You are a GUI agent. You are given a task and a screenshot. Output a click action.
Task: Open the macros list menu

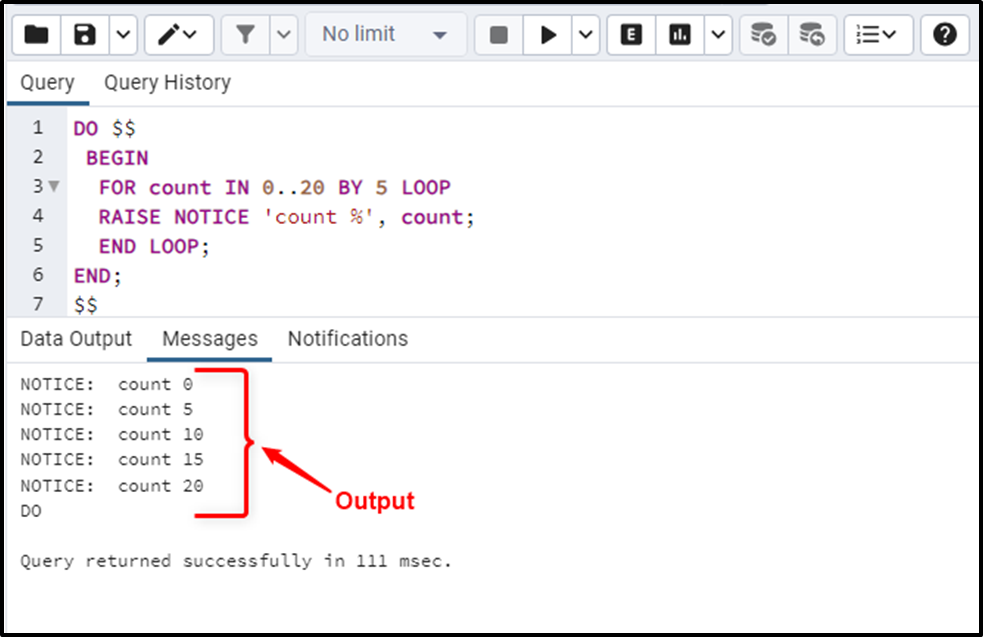click(878, 35)
